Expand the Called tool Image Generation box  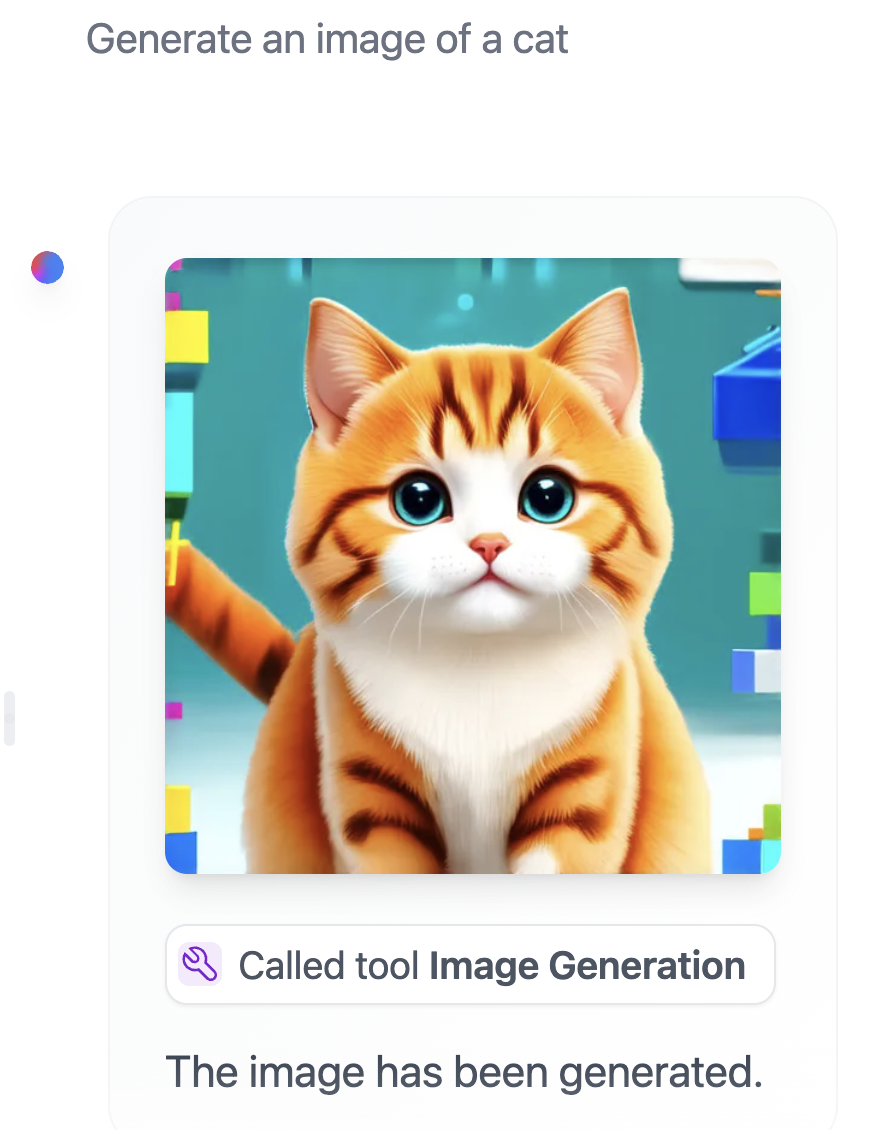[x=471, y=964]
